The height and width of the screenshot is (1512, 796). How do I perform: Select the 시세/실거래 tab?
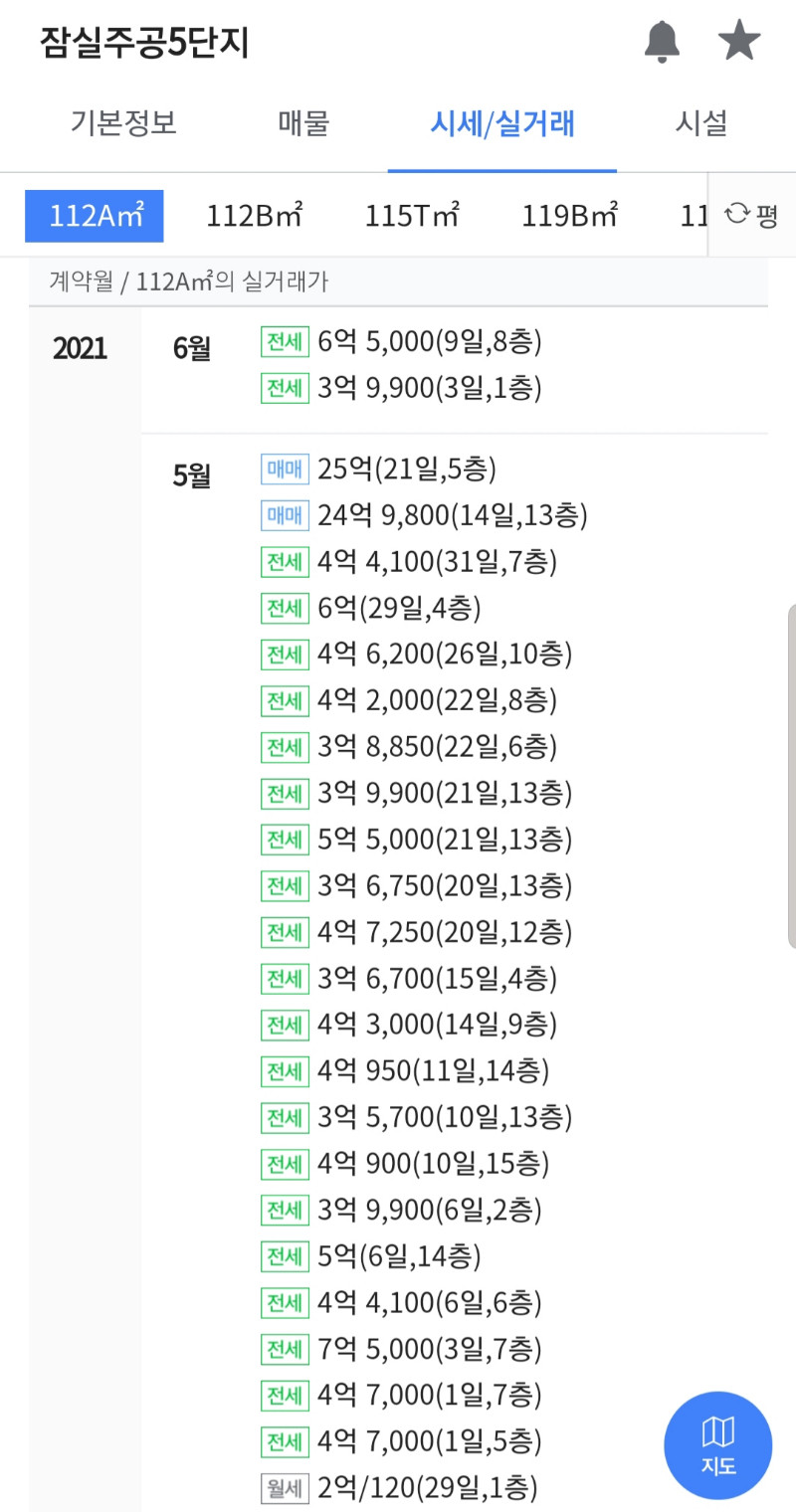pyautogui.click(x=501, y=124)
